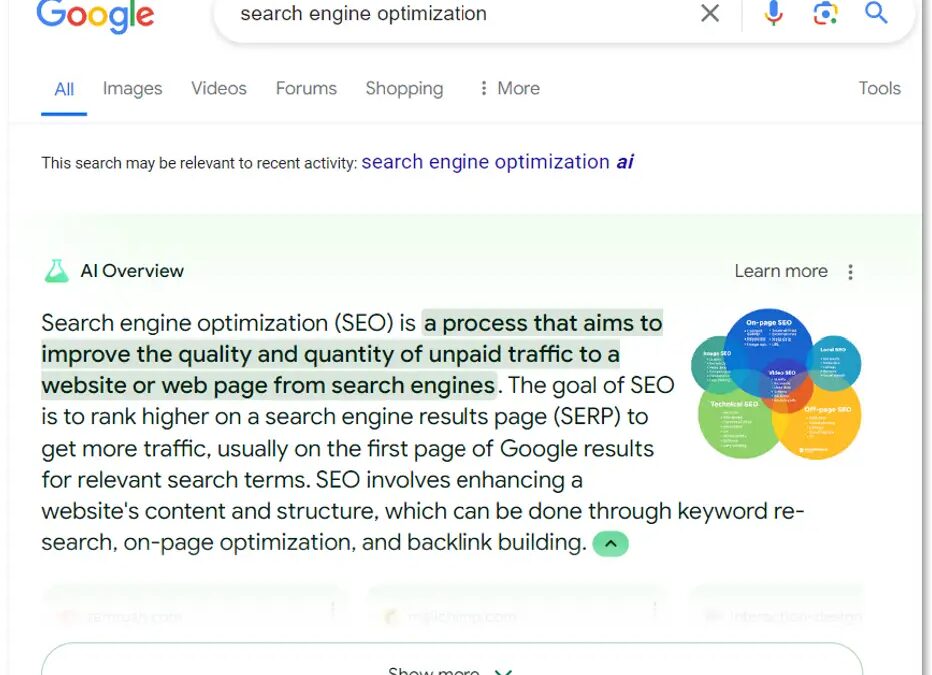Switch to the Shopping tab
932x675 pixels.
(404, 89)
